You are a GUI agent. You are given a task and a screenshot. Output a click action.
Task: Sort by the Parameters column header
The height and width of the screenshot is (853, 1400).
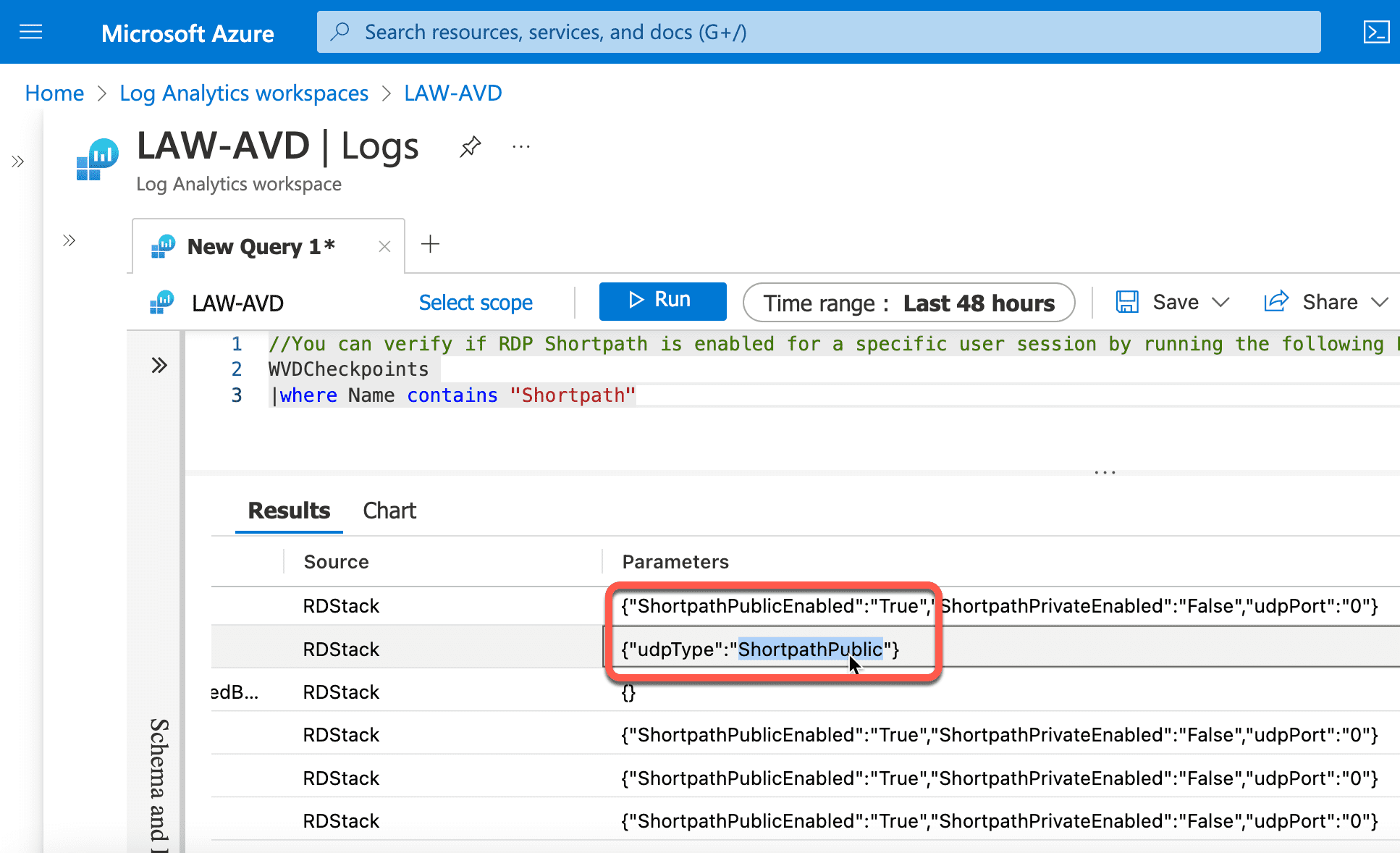pos(675,562)
